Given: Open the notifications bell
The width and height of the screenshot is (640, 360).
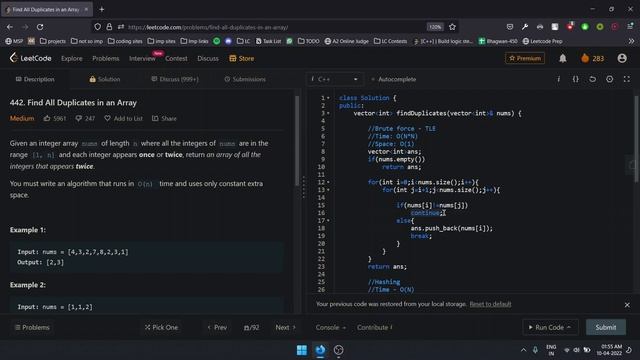Looking at the screenshot, I should click(x=562, y=58).
